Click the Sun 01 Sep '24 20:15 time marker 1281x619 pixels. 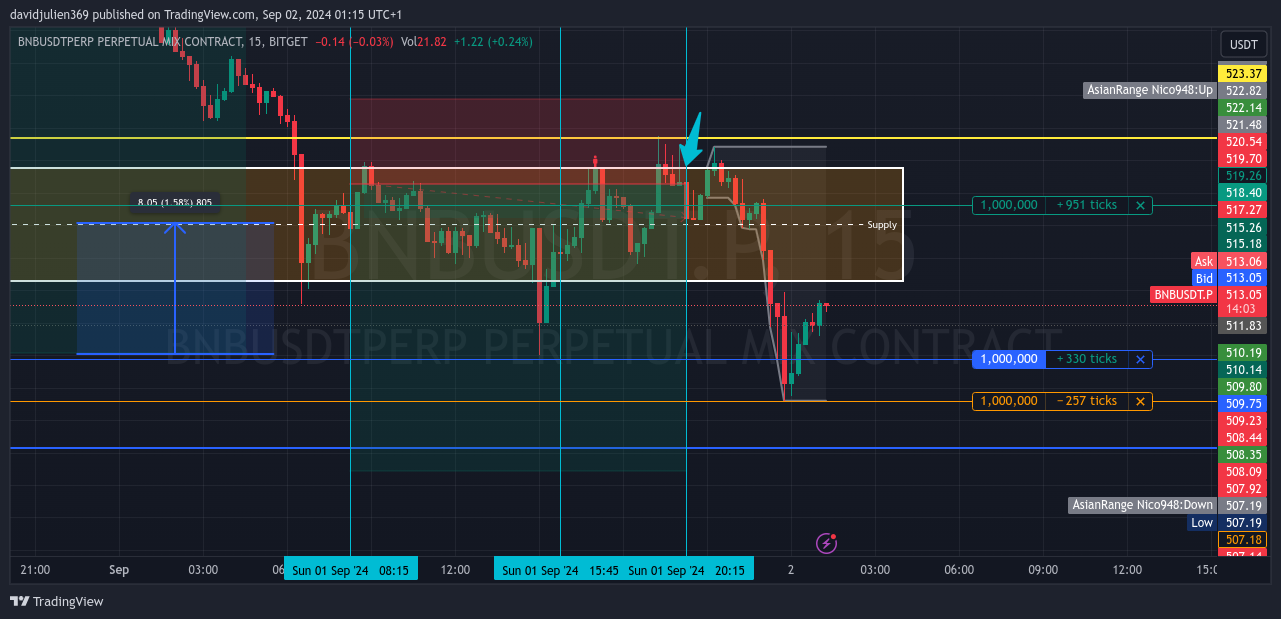[x=688, y=570]
